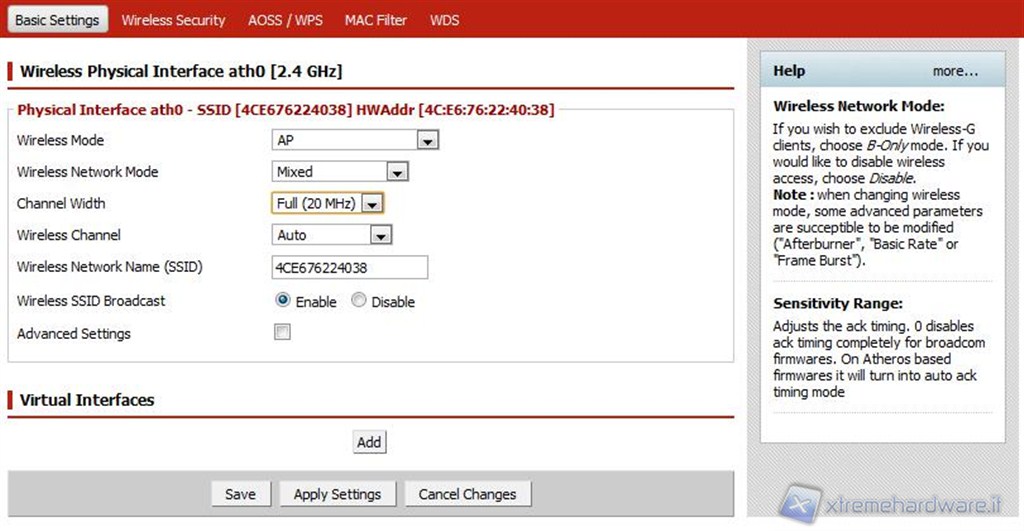Open the AOSS / WPS tab
The width and height of the screenshot is (1024, 531).
tap(285, 20)
